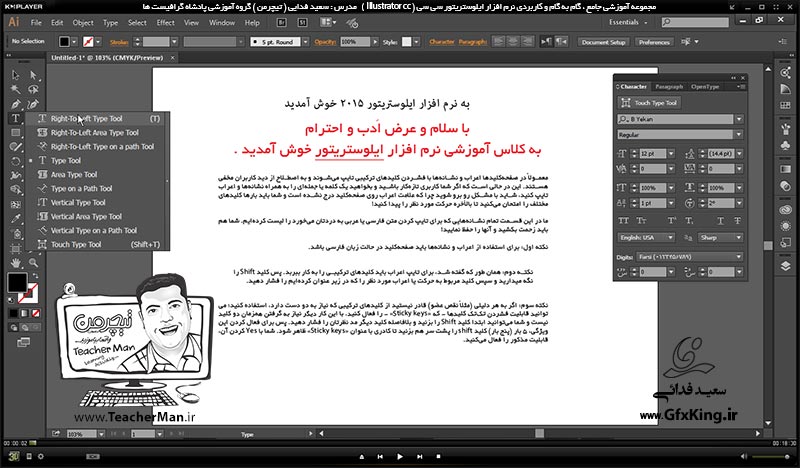Switch to the Paragraph tab
The height and width of the screenshot is (468, 800).
tap(669, 87)
